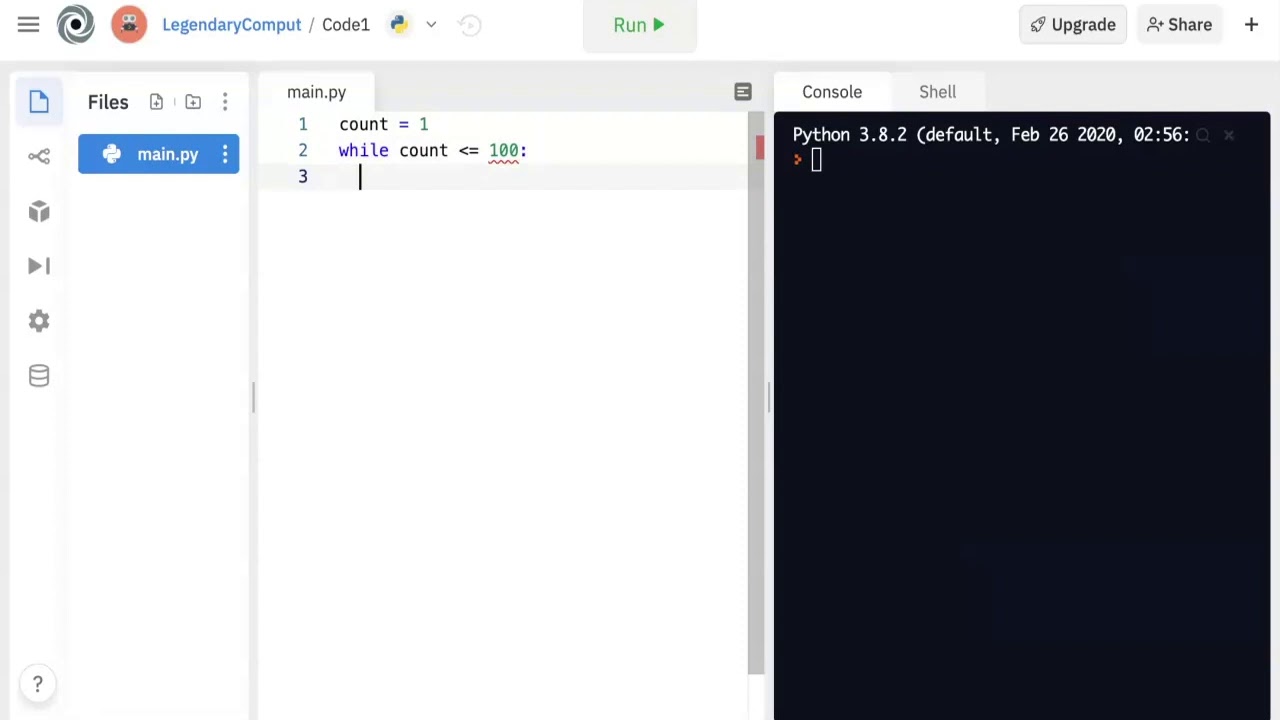This screenshot has width=1280, height=720.
Task: Click the underlined 100 on line 2
Action: (x=503, y=151)
